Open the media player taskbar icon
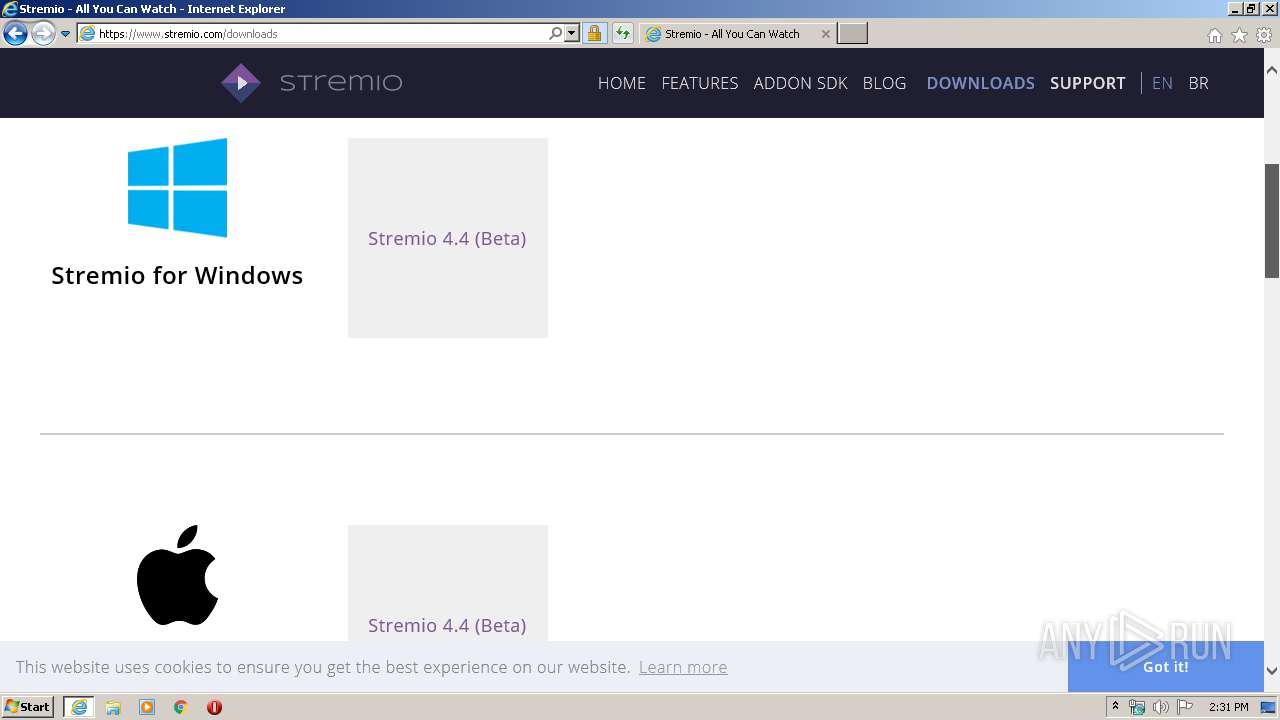 tap(147, 707)
